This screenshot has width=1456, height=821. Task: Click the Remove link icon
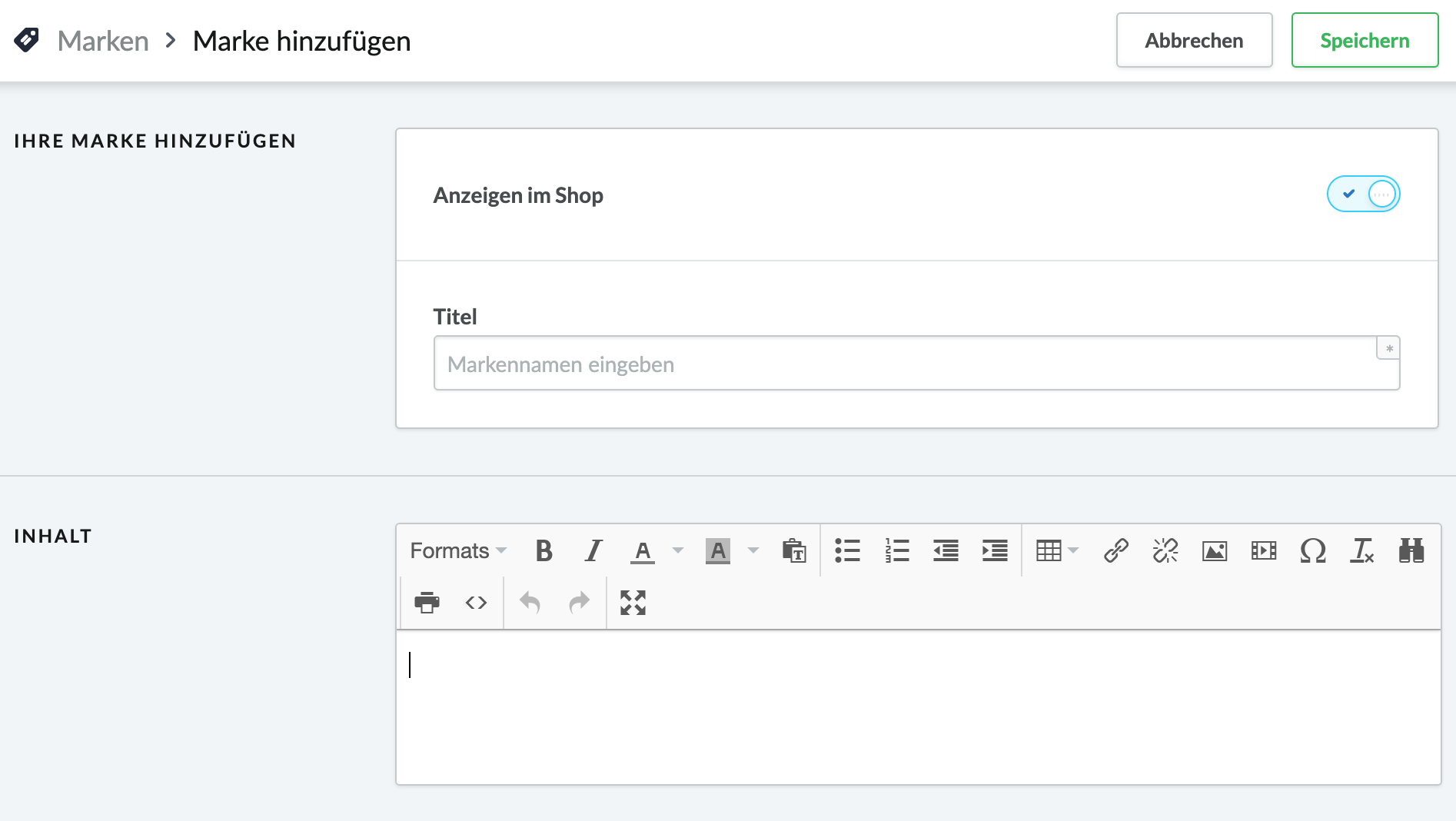(1165, 550)
